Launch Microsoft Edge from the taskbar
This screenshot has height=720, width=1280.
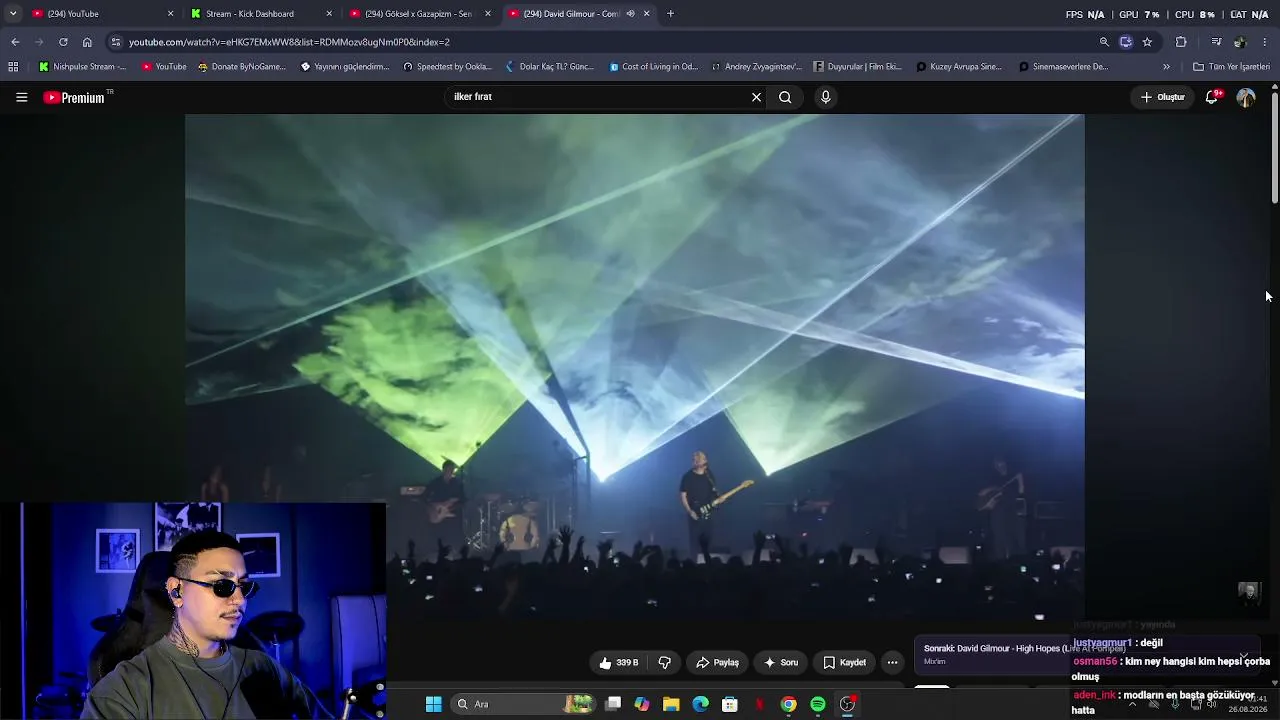(700, 704)
